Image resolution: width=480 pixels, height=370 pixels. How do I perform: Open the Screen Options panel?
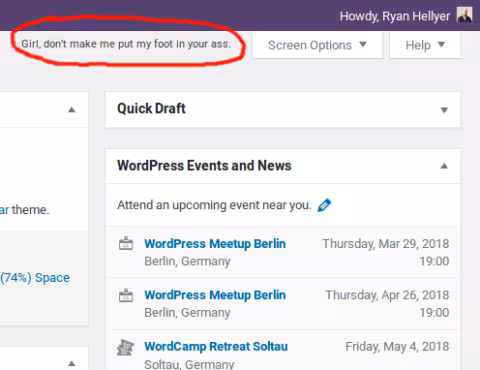[x=317, y=45]
